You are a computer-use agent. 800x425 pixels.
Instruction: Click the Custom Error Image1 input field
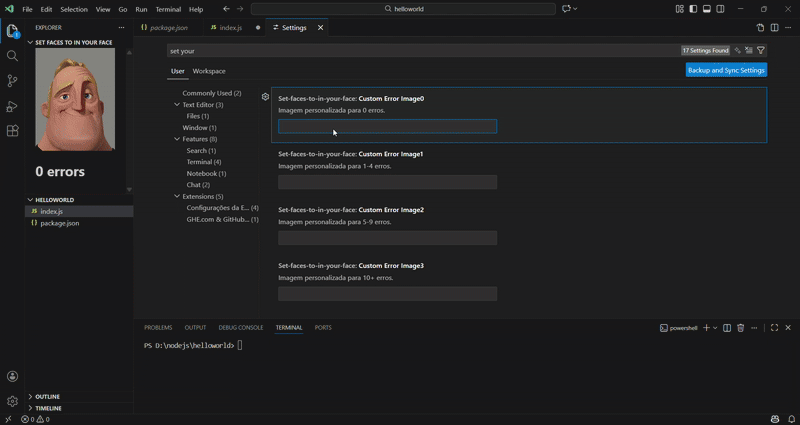coord(387,182)
